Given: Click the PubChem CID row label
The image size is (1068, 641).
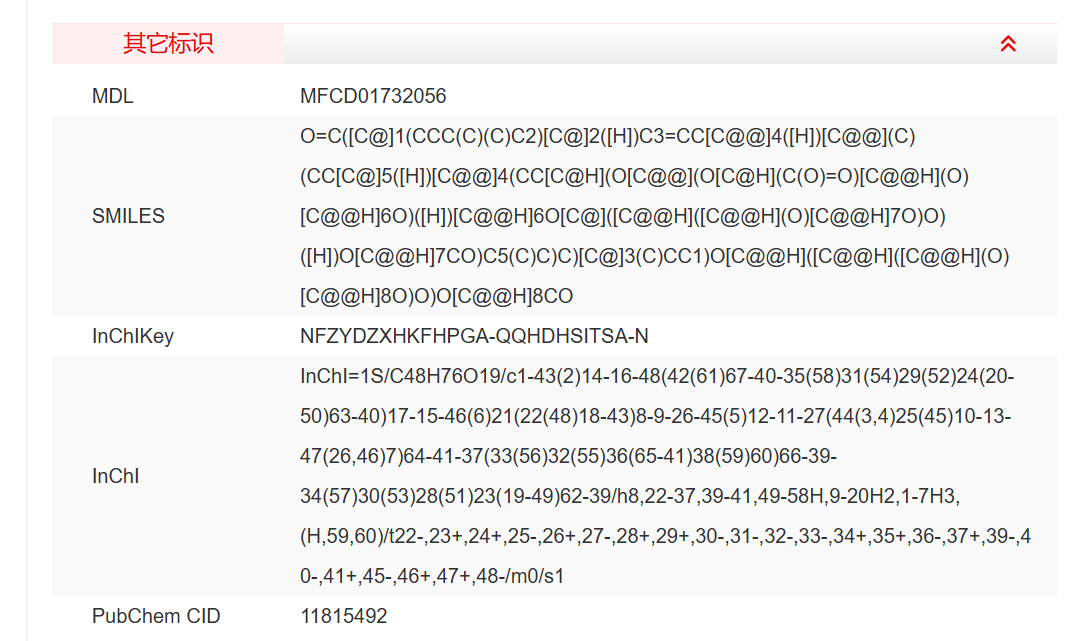Looking at the screenshot, I should 156,616.
